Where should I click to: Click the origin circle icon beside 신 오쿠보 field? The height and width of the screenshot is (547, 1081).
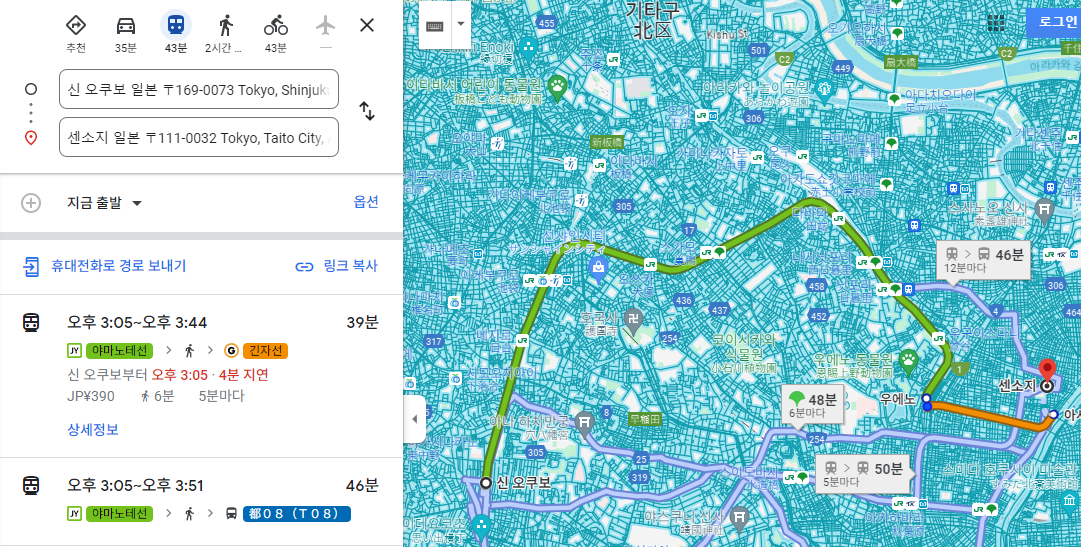(30, 89)
